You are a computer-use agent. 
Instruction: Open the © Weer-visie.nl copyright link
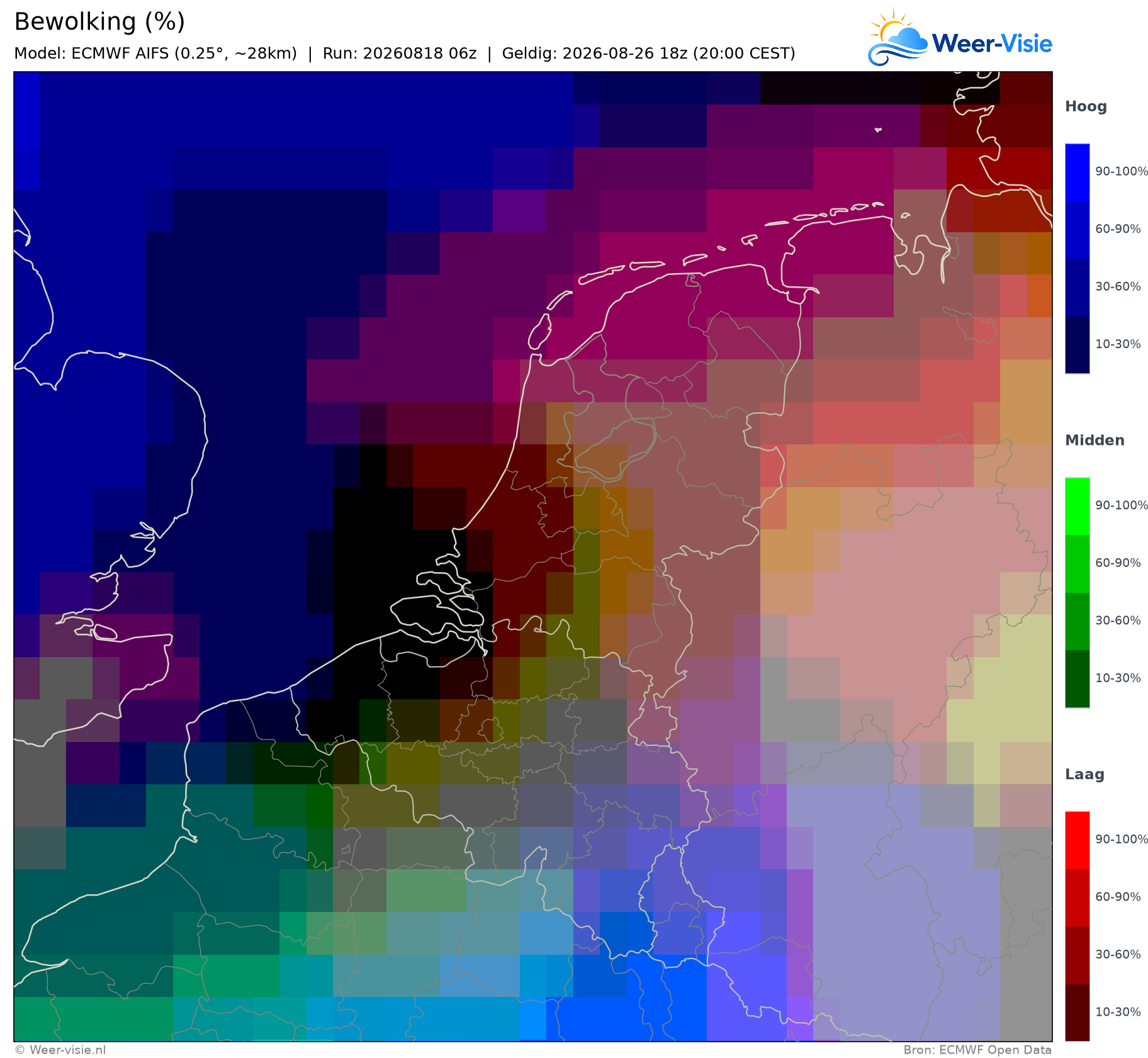60,1050
